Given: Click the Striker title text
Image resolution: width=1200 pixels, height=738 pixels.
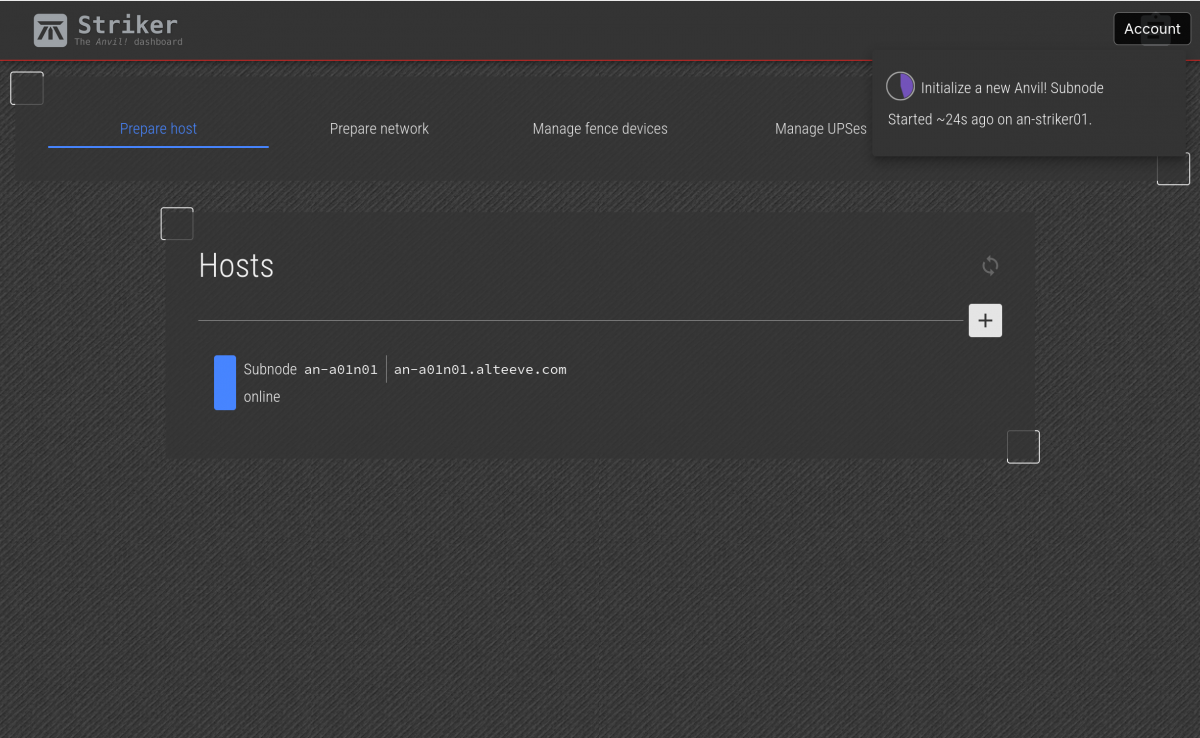Looking at the screenshot, I should click(x=128, y=25).
